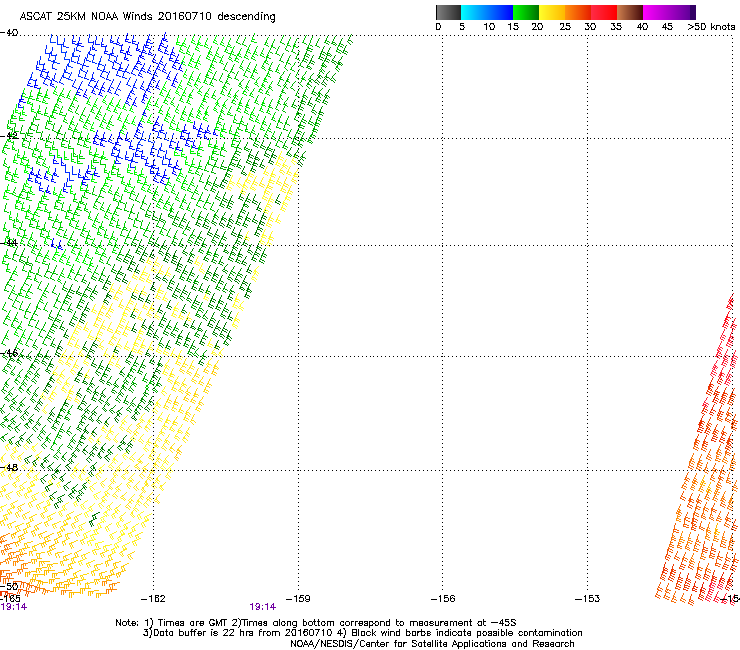Click the '-48' latitude label
Viewport: 740px width, 650px height.
pos(9,467)
